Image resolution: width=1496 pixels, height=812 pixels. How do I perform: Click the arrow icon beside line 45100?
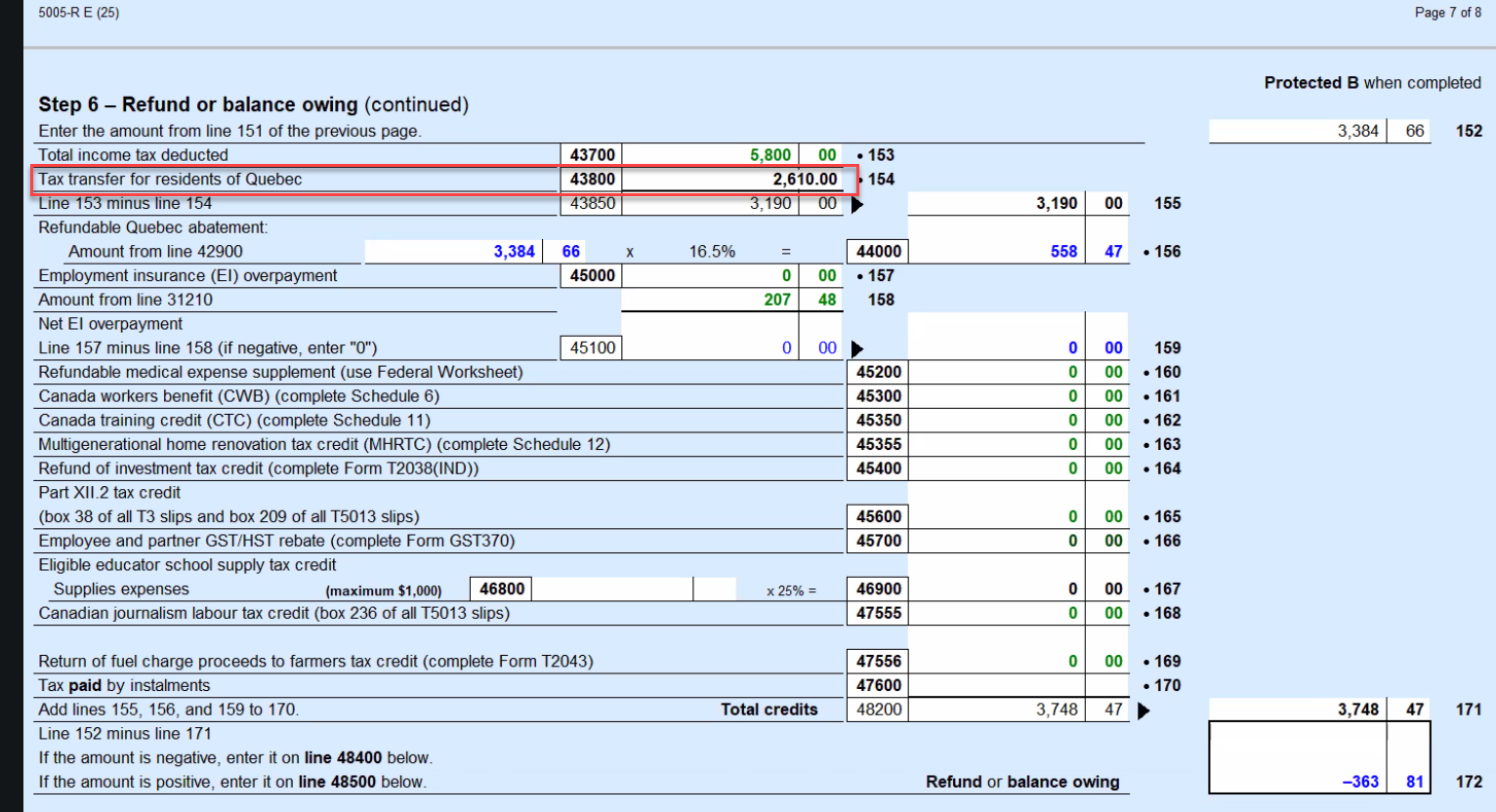click(x=857, y=348)
